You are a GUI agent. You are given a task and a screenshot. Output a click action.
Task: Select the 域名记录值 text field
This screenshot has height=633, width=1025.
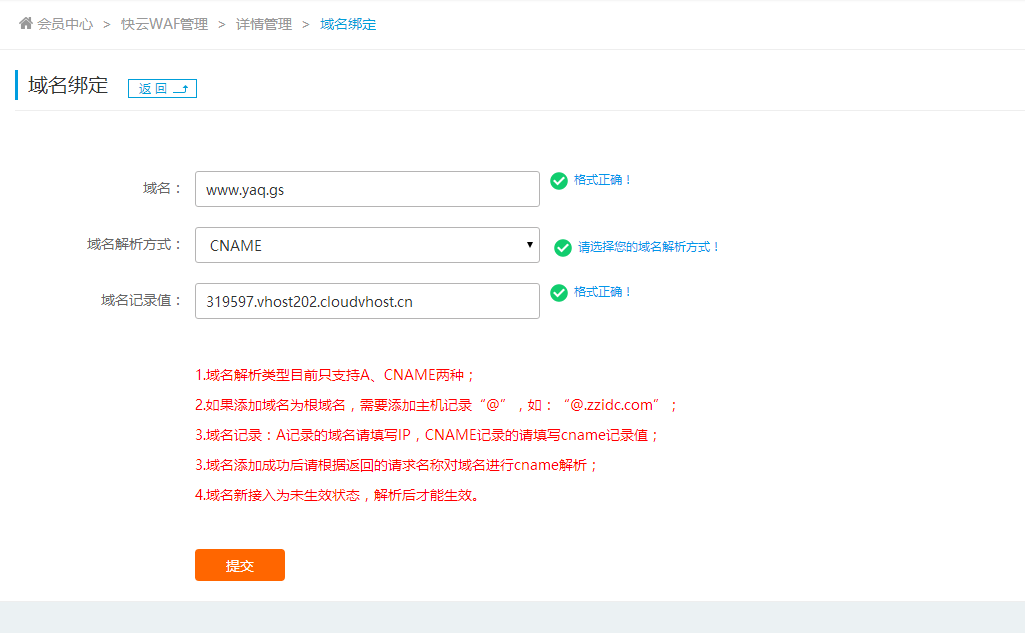pyautogui.click(x=367, y=300)
